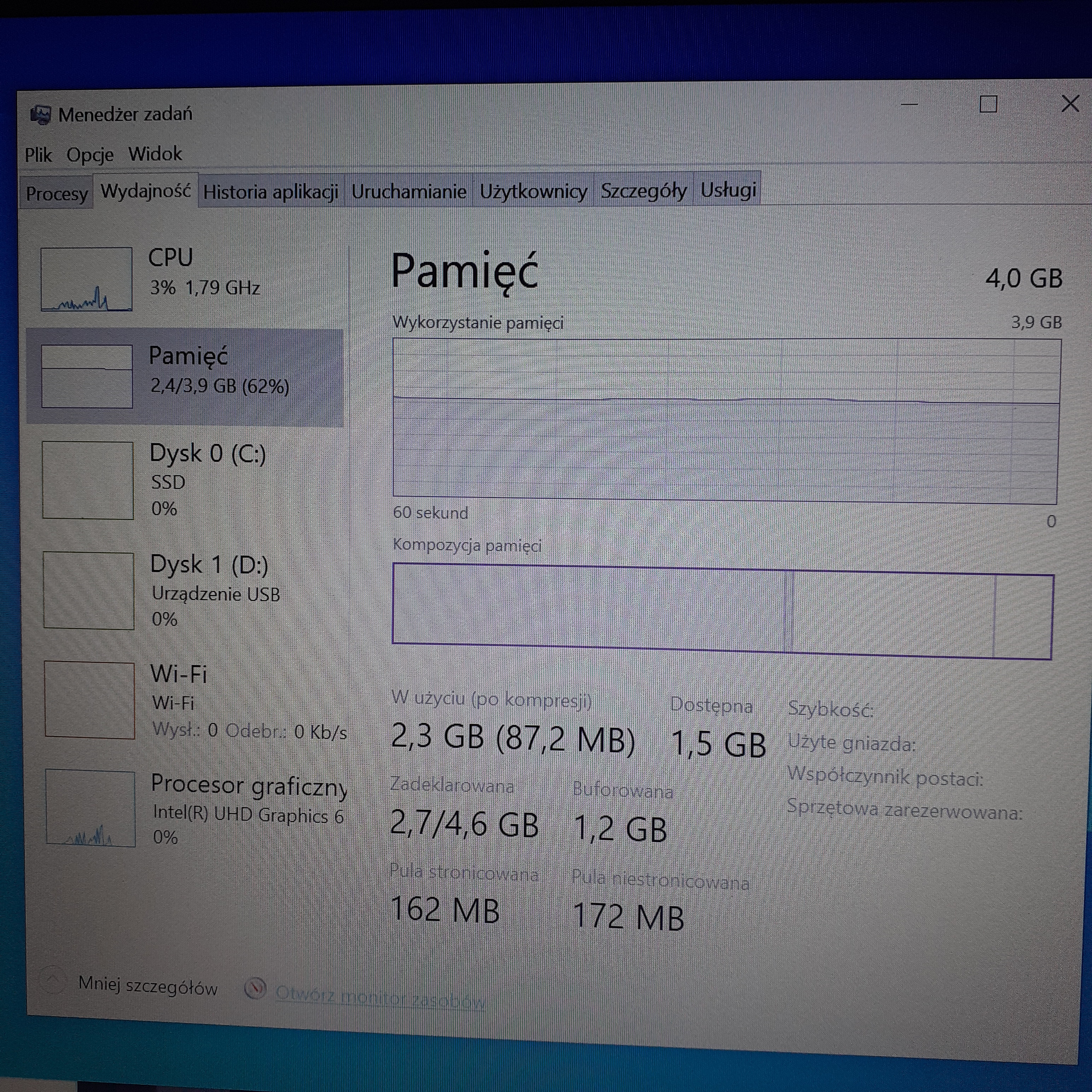Go to the Uruchamianie tab
1092x1092 pixels.
409,191
